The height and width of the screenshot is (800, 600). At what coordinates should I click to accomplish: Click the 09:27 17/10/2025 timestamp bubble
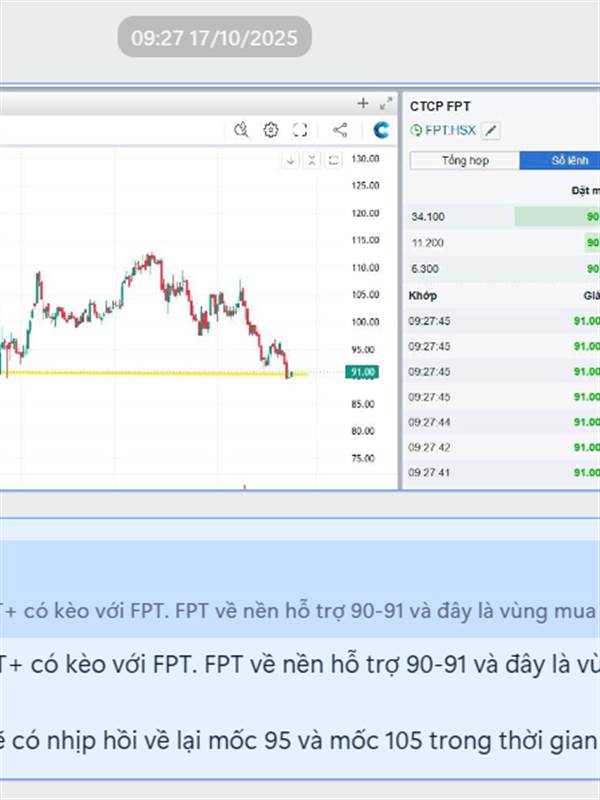click(x=214, y=37)
